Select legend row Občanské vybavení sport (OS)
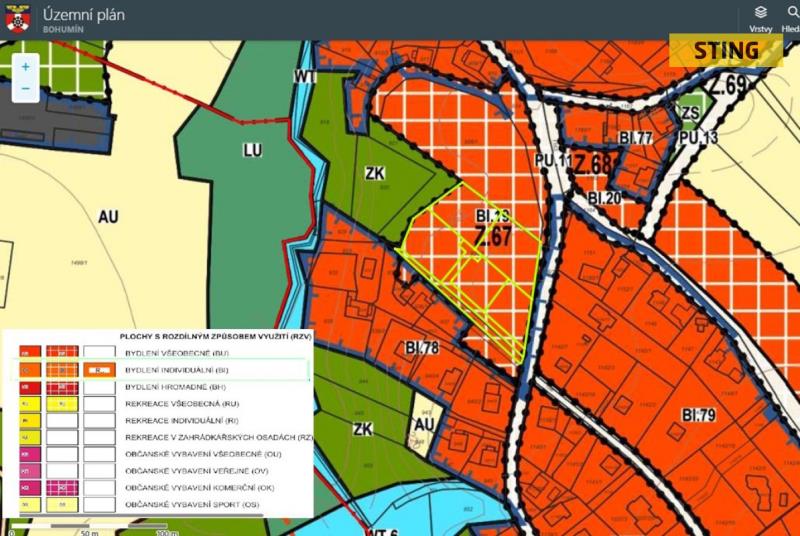Image resolution: width=800 pixels, height=536 pixels. (192, 505)
